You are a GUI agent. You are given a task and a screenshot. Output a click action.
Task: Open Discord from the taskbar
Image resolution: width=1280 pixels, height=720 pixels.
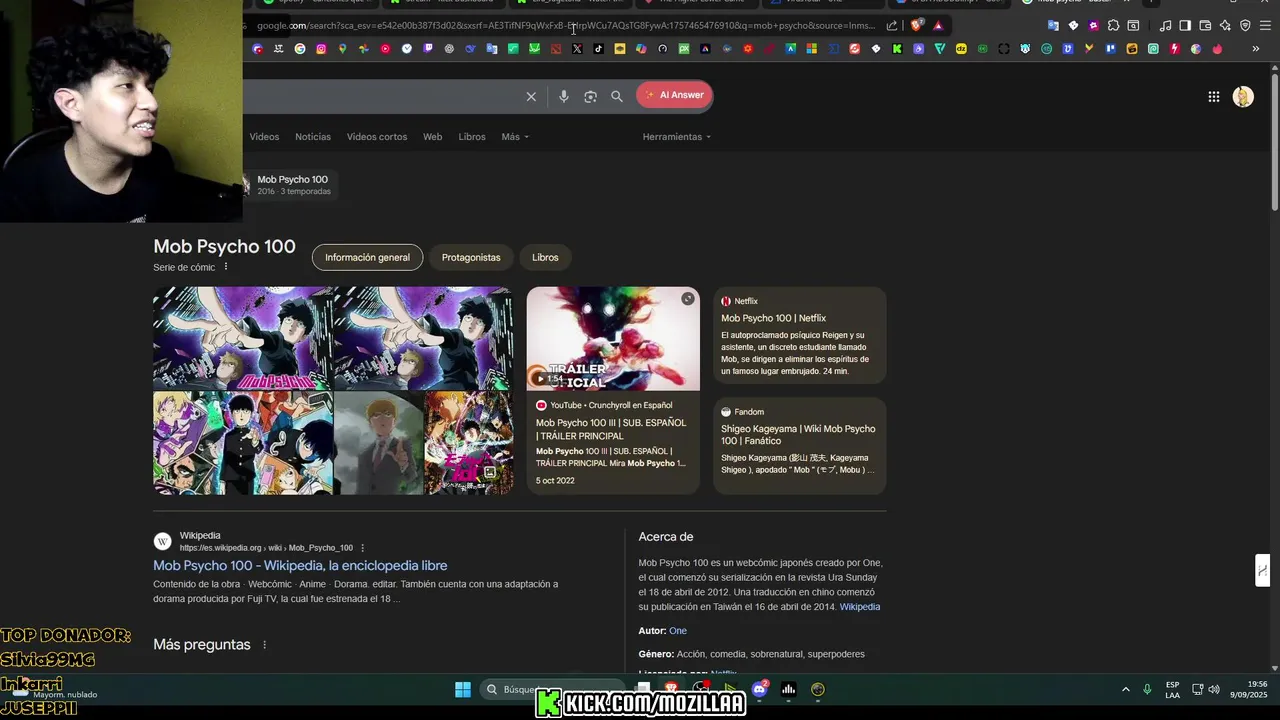point(760,689)
